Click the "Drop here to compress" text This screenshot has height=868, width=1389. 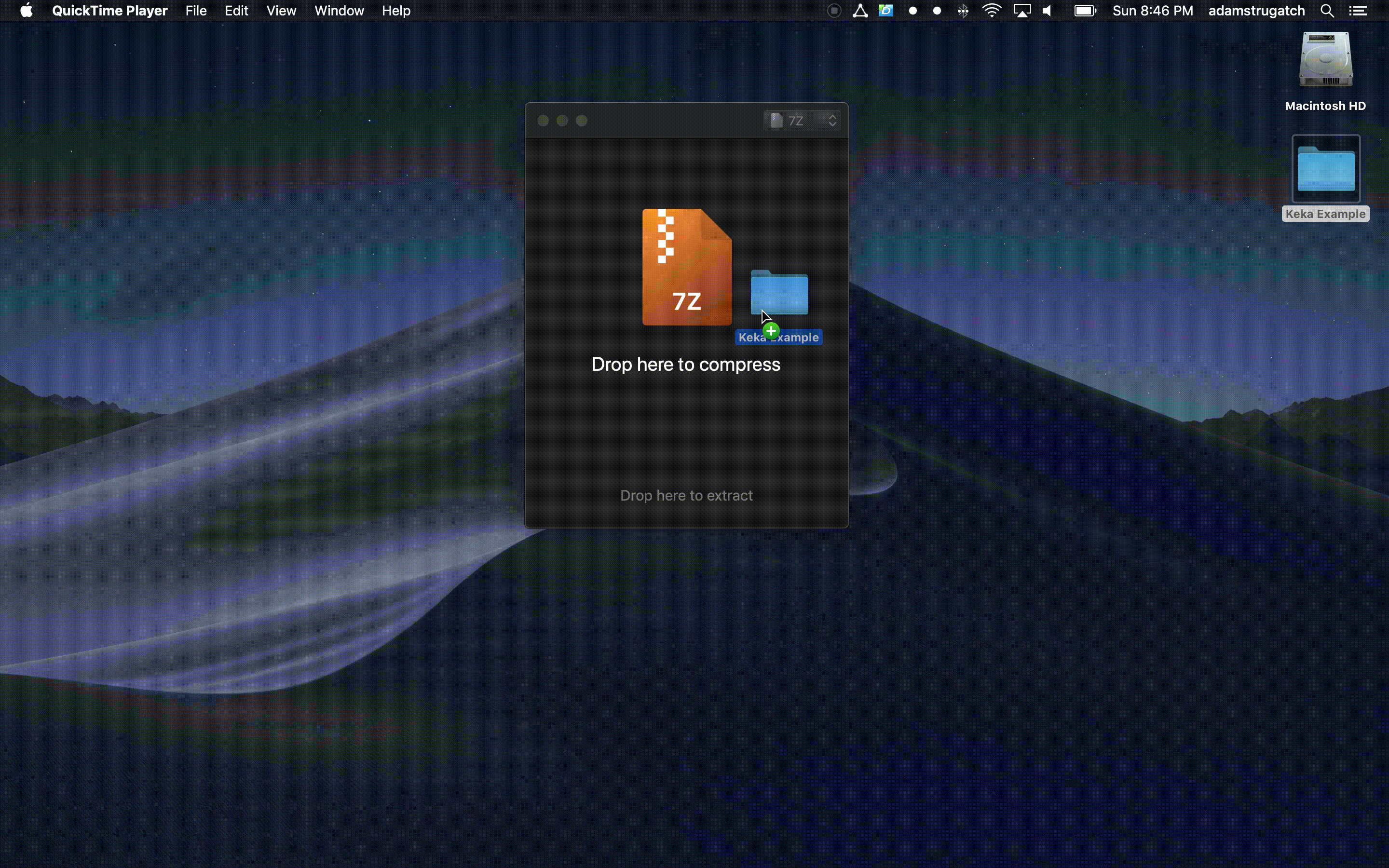tap(686, 365)
